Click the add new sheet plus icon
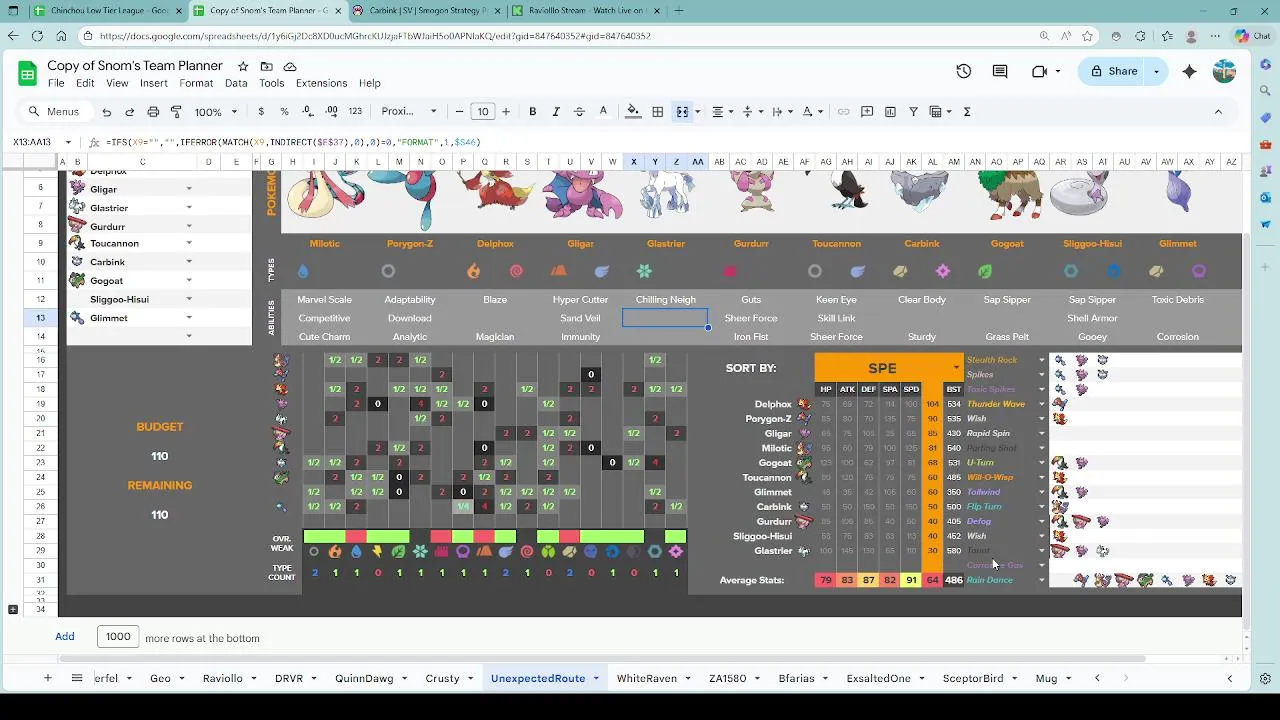The width and height of the screenshot is (1280, 720). point(47,678)
